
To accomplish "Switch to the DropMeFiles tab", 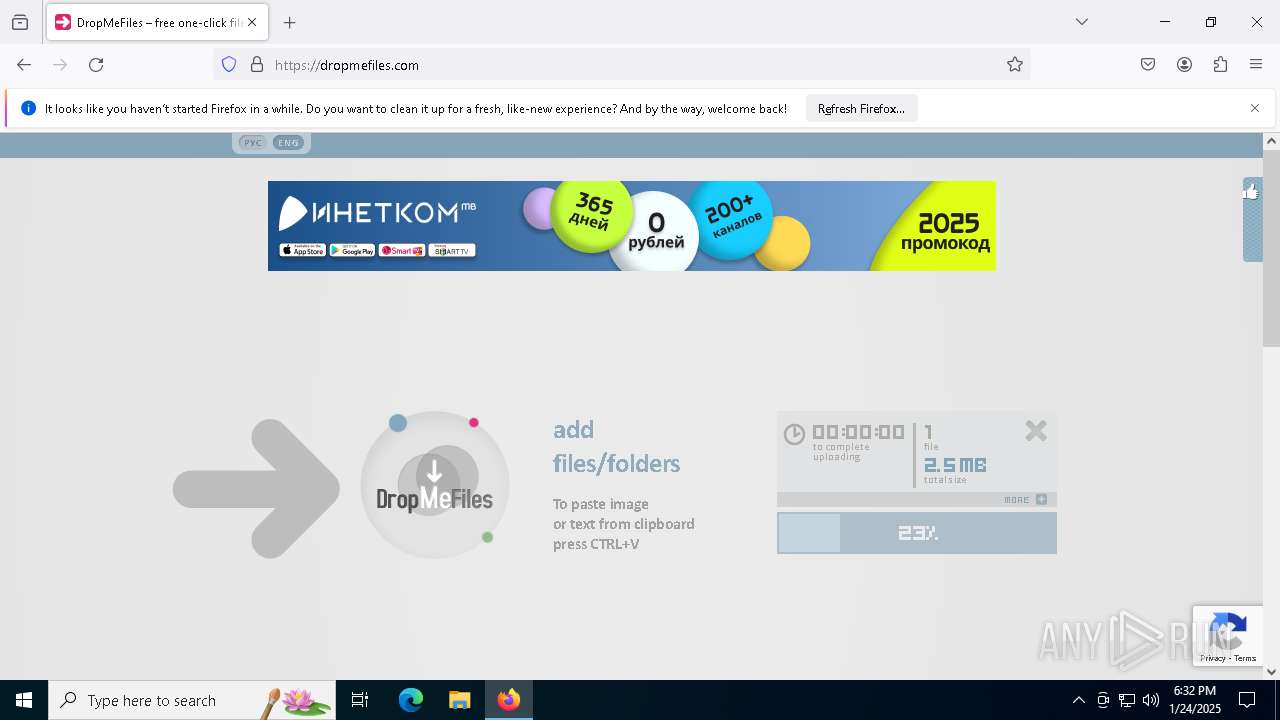I will 156,22.
